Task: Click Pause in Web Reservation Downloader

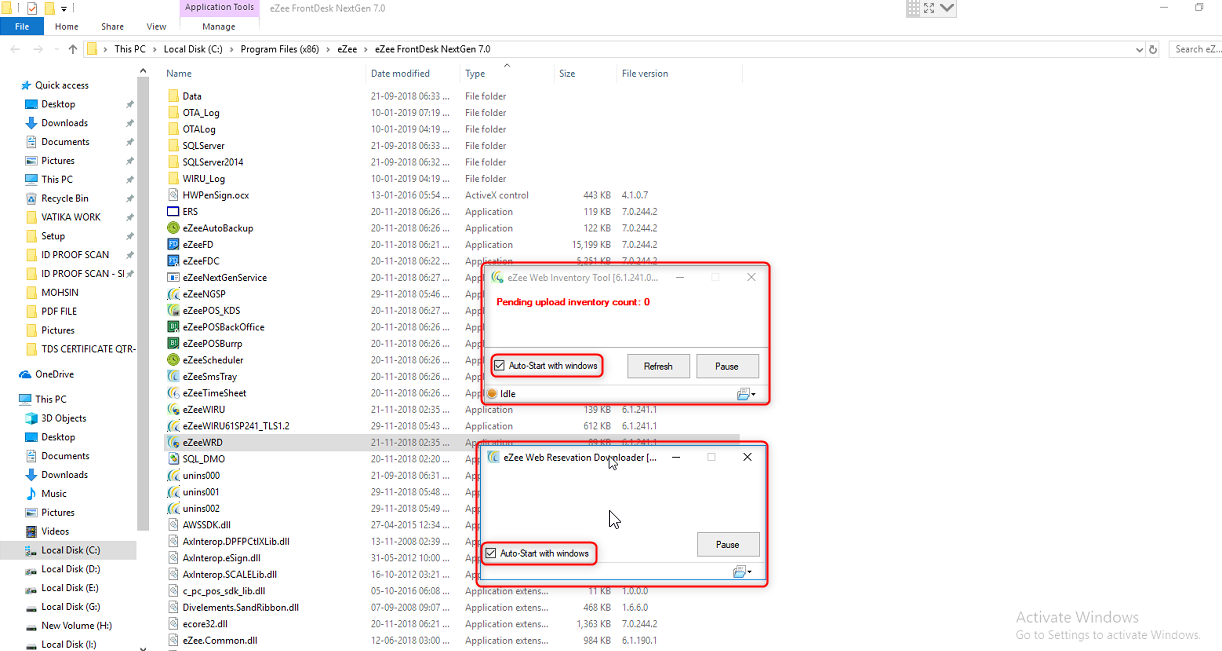Action: click(728, 544)
